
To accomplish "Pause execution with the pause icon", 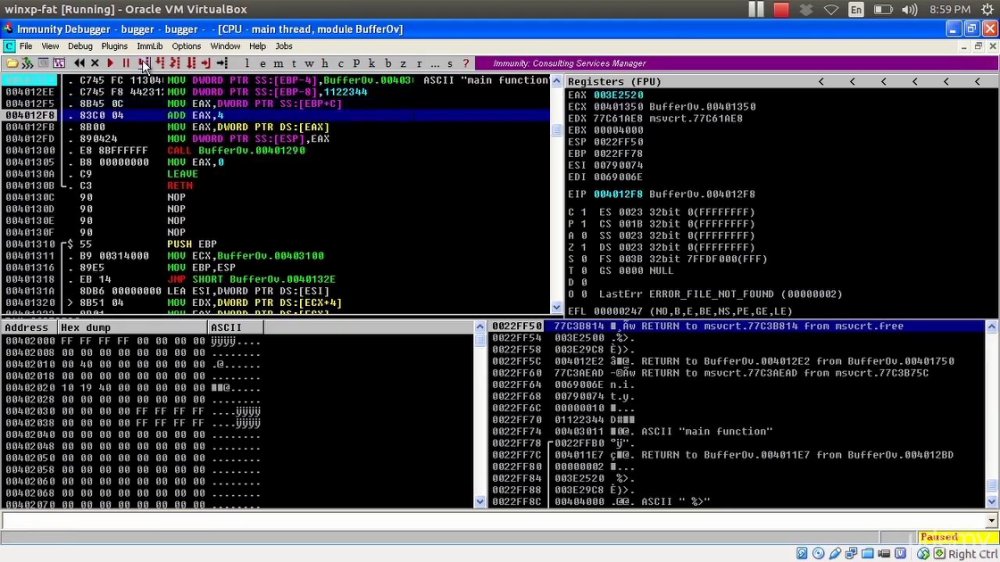I will point(126,63).
